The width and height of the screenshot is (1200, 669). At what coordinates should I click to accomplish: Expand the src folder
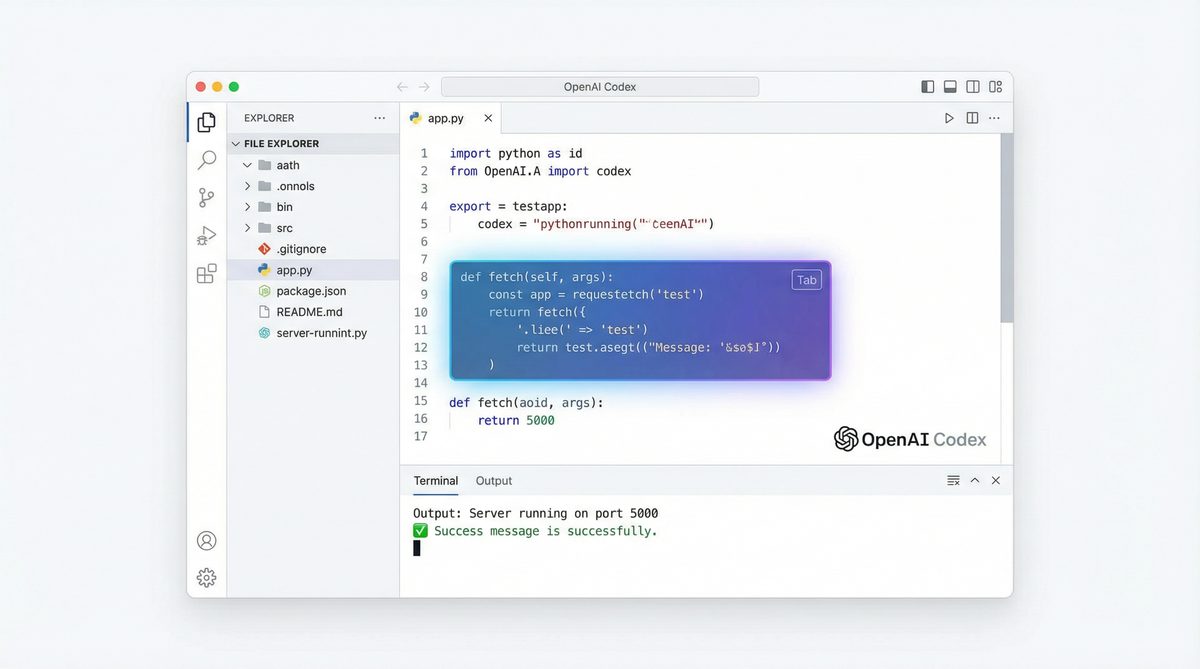tap(247, 227)
